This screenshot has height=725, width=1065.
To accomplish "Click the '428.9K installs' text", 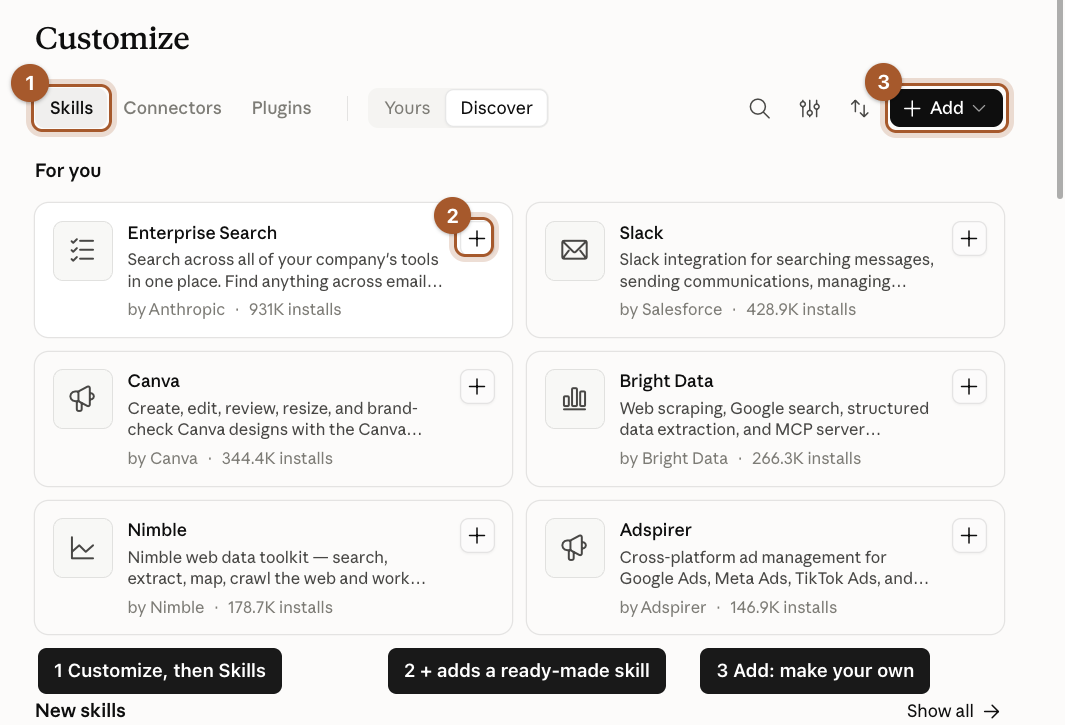I will pyautogui.click(x=801, y=310).
